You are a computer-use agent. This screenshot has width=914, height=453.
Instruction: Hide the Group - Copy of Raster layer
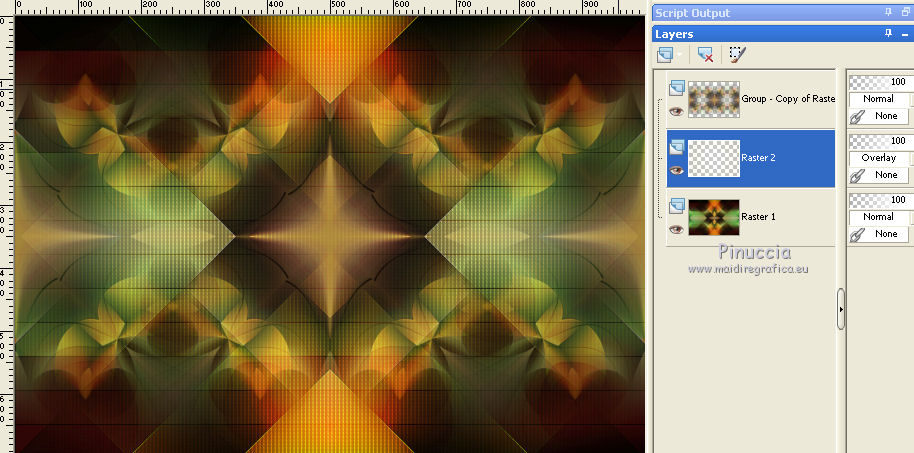pos(676,111)
